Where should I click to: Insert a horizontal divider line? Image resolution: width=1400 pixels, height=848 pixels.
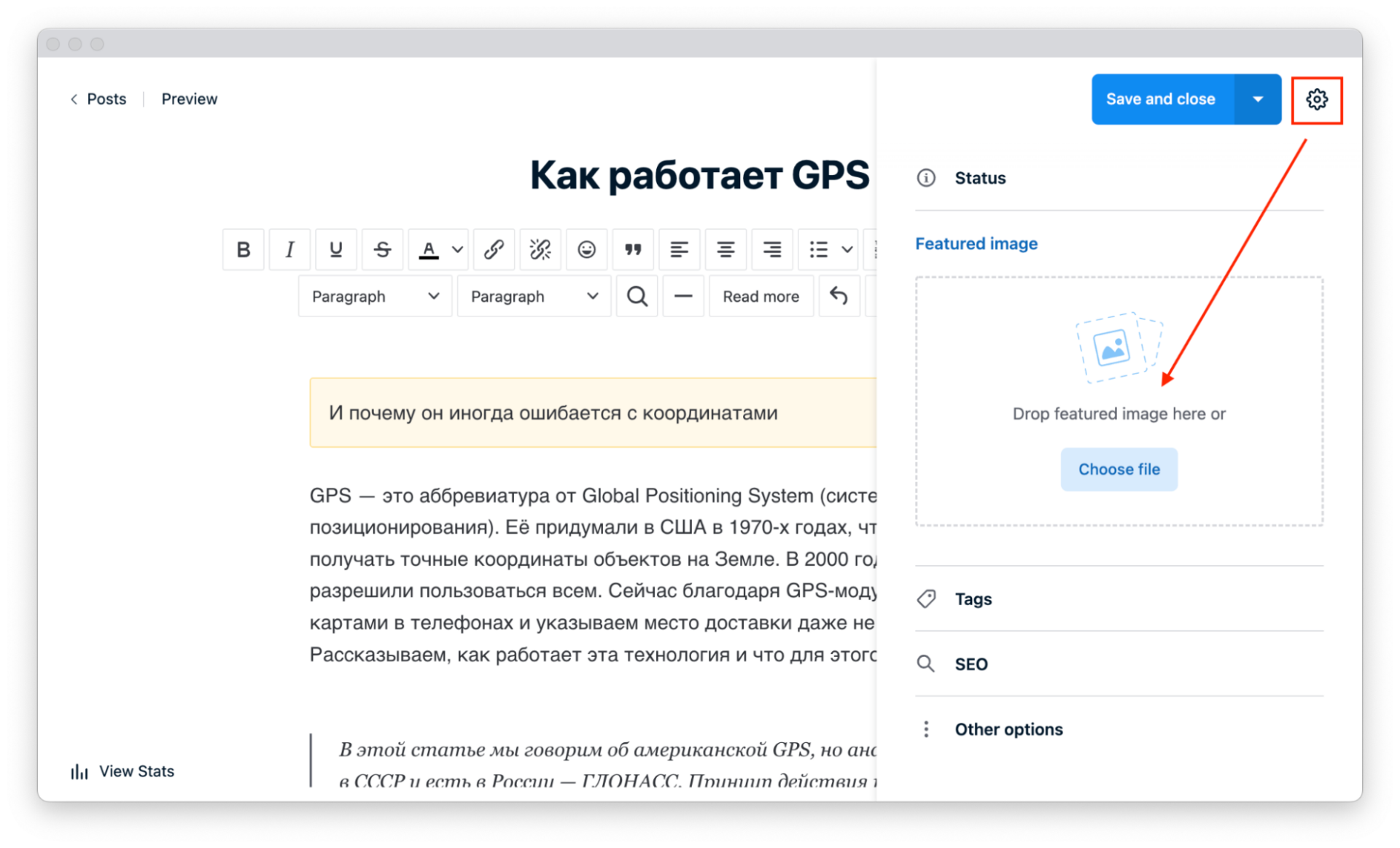683,296
